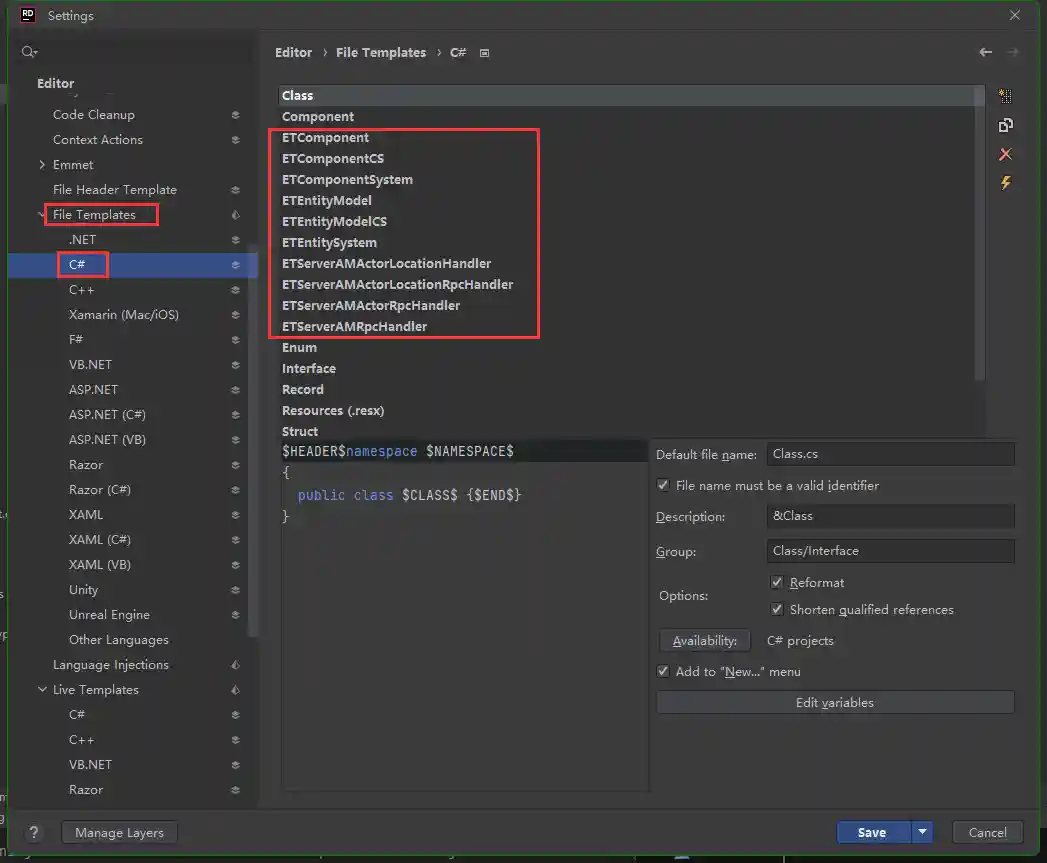Click the New Template icon
1047x863 pixels.
pyautogui.click(x=1005, y=96)
